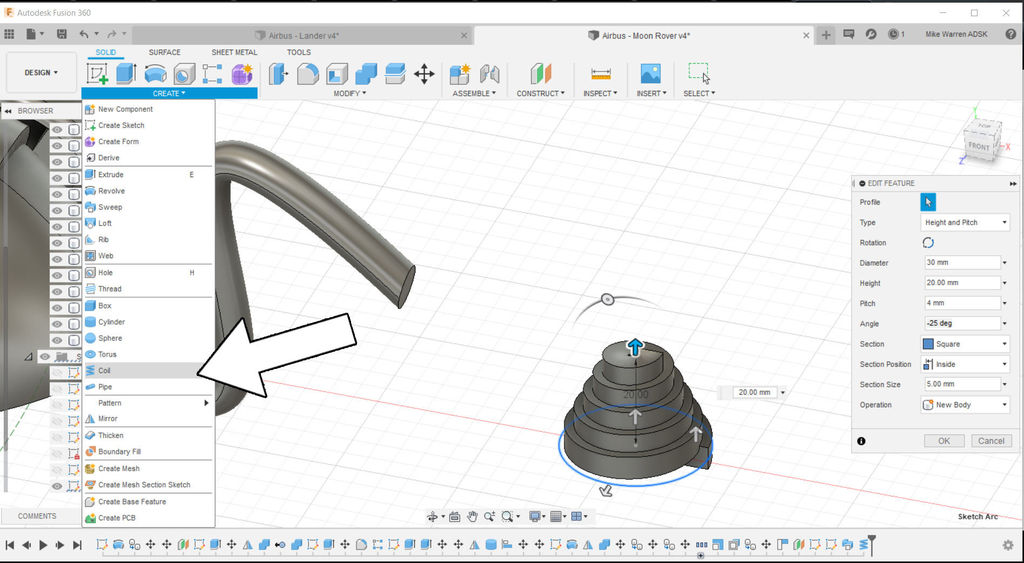Click Cancel in the Edit Feature panel
This screenshot has height=563, width=1024.
[x=990, y=441]
